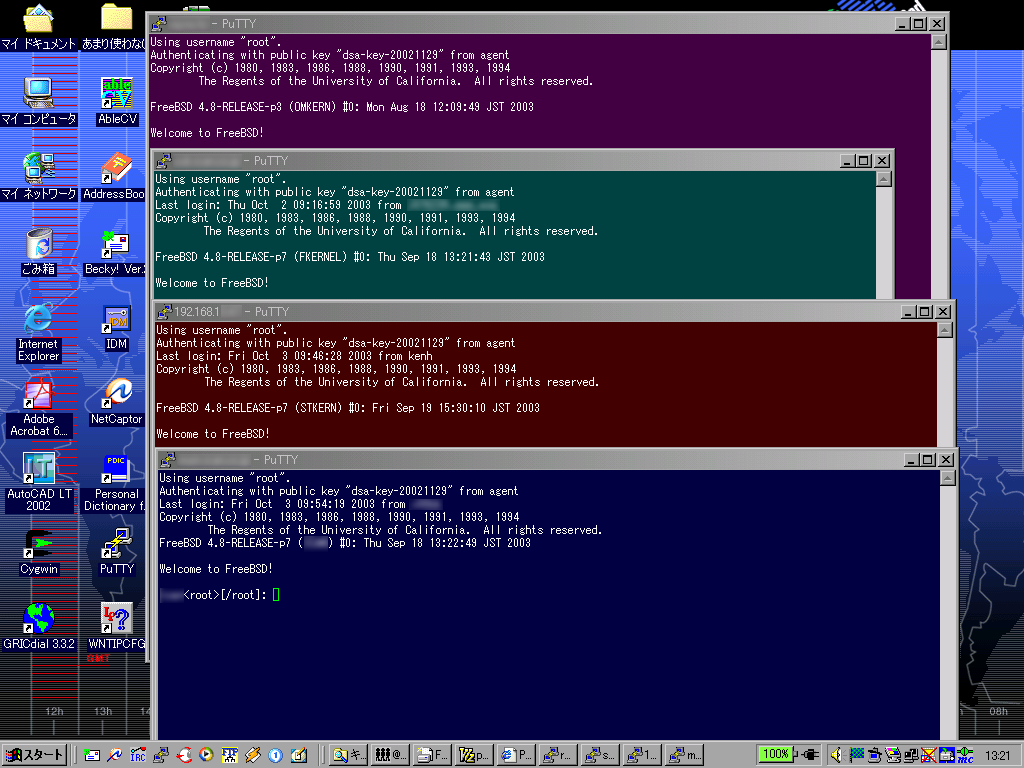Screen dimensions: 1024x768
Task: Click the '192.168.1' PuTTY window title text
Action: point(197,312)
